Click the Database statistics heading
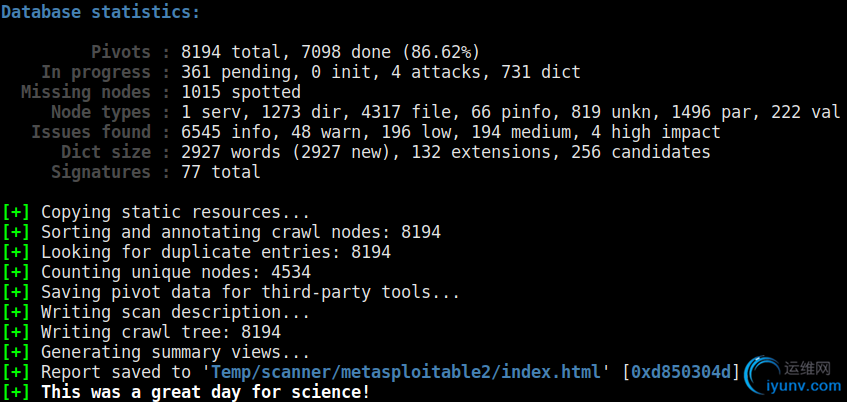847x402 pixels. point(100,12)
